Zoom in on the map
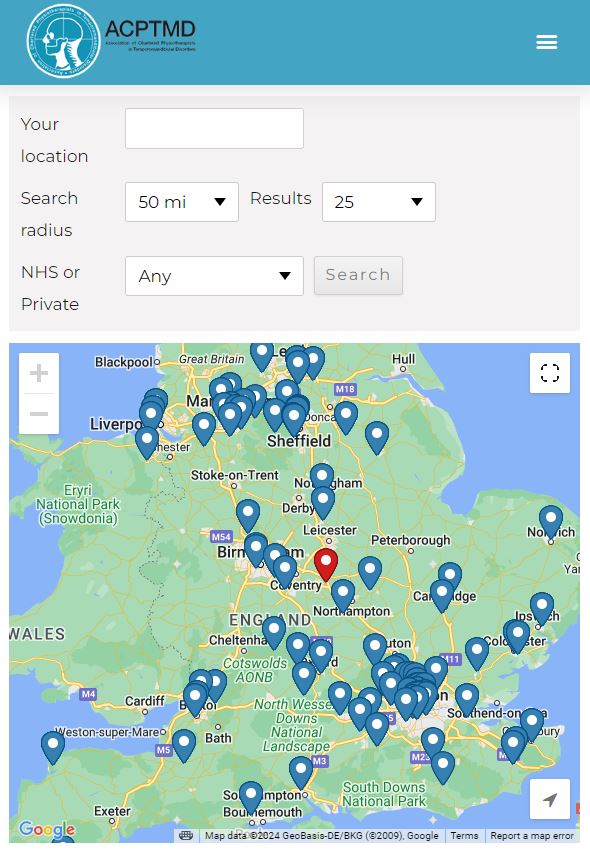This screenshot has width=590, height=855. pyautogui.click(x=39, y=374)
